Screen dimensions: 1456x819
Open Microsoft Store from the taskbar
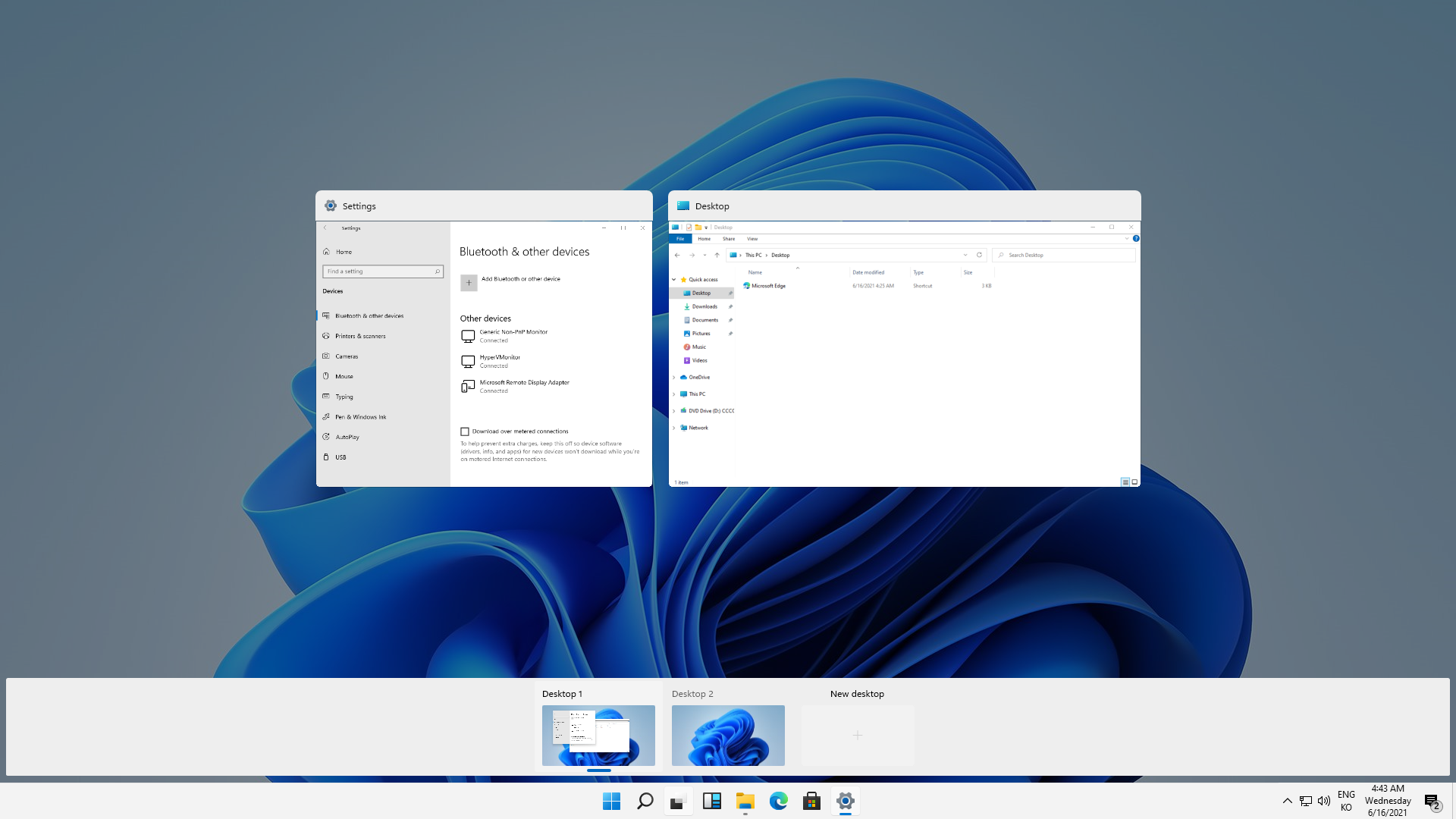coord(811,801)
